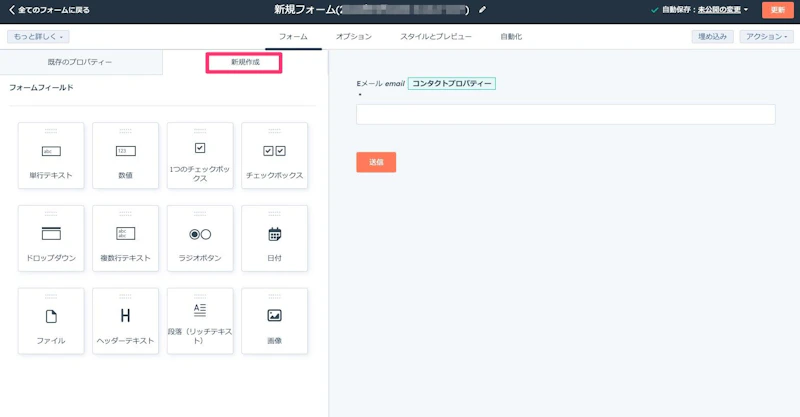
Task: Add the ヘッダーテキスト tile
Action: 126,321
